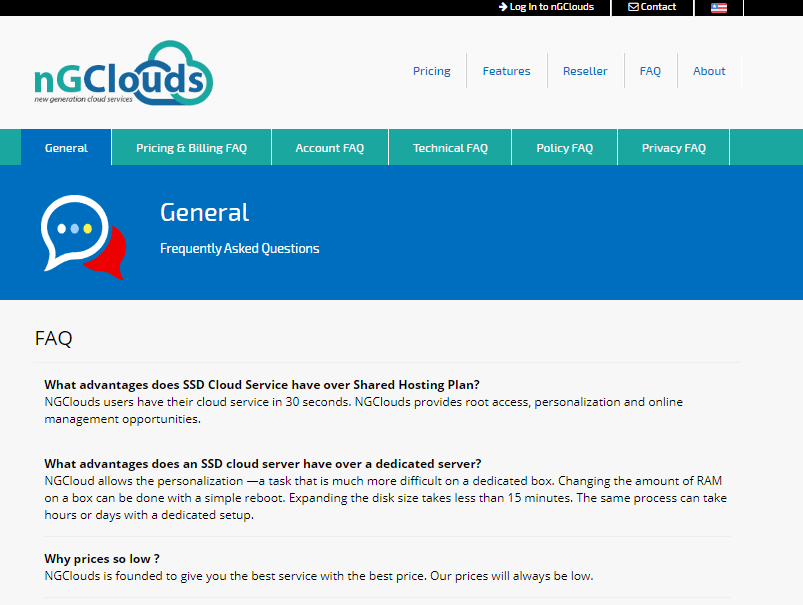Click the 'FAQ' section heading
The height and width of the screenshot is (605, 803).
53,338
